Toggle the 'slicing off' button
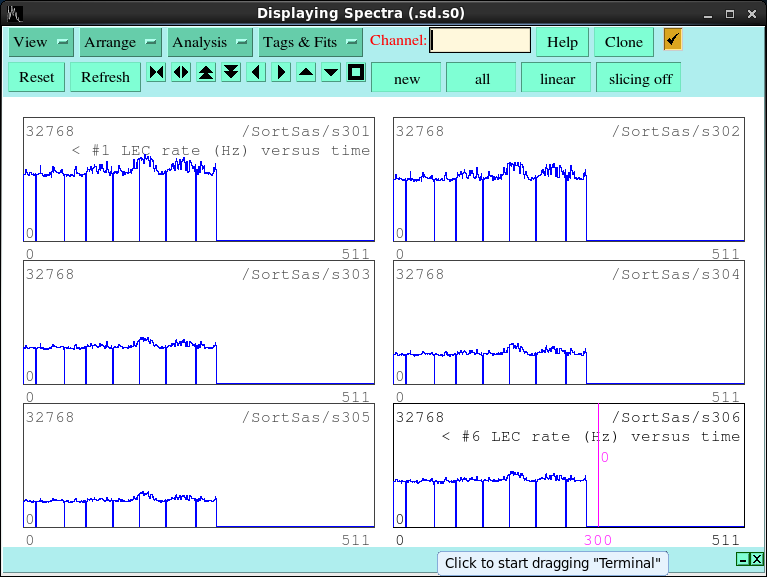The height and width of the screenshot is (577, 767). click(640, 78)
